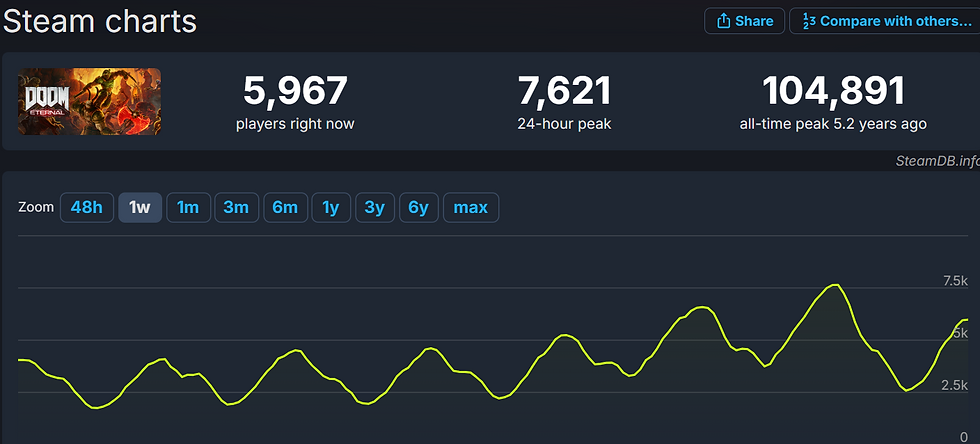The image size is (980, 444).
Task: Click the 5,967 players right now value
Action: tap(295, 91)
